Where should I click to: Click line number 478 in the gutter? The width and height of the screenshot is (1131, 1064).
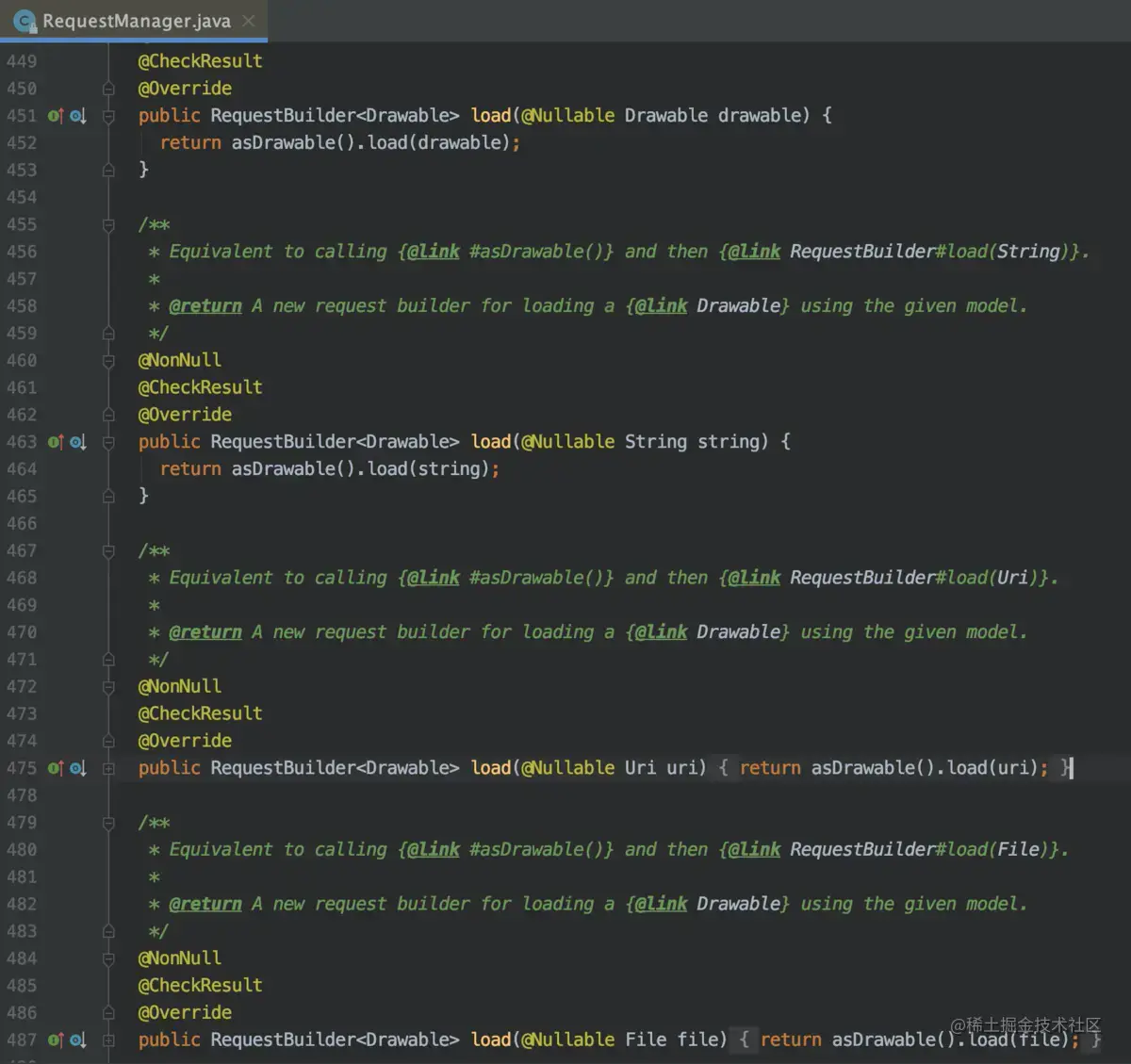(x=22, y=795)
